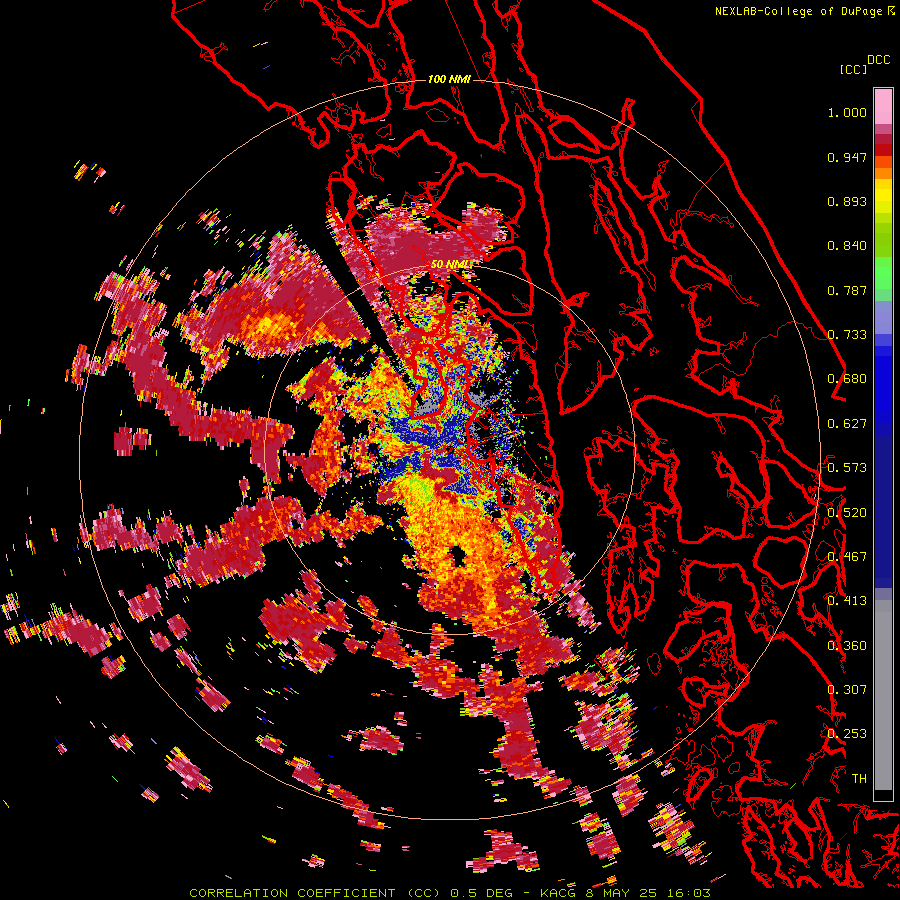Click the DCC label above the color bar

click(879, 60)
